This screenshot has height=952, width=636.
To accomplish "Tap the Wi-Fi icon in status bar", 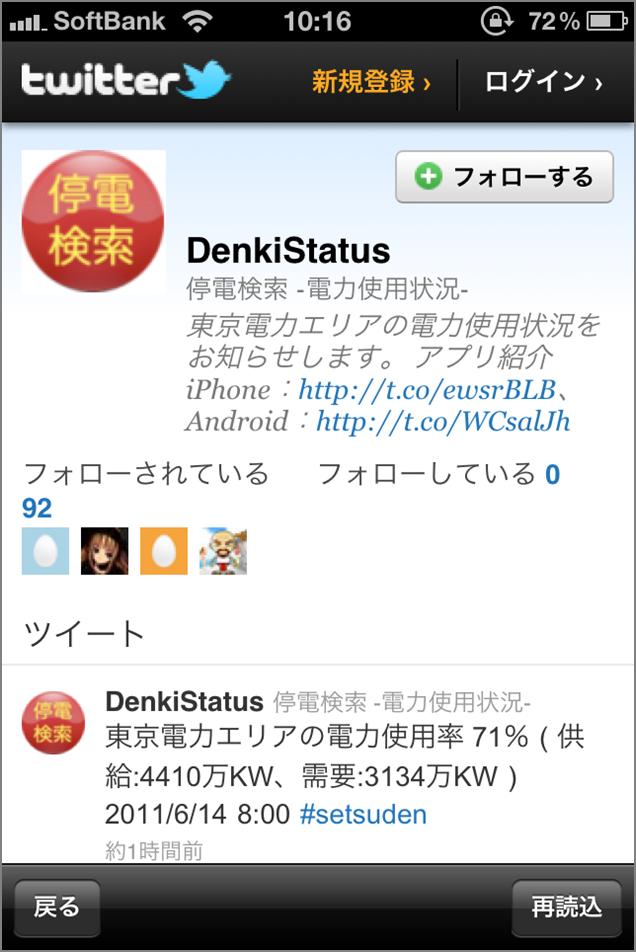I will click(198, 21).
